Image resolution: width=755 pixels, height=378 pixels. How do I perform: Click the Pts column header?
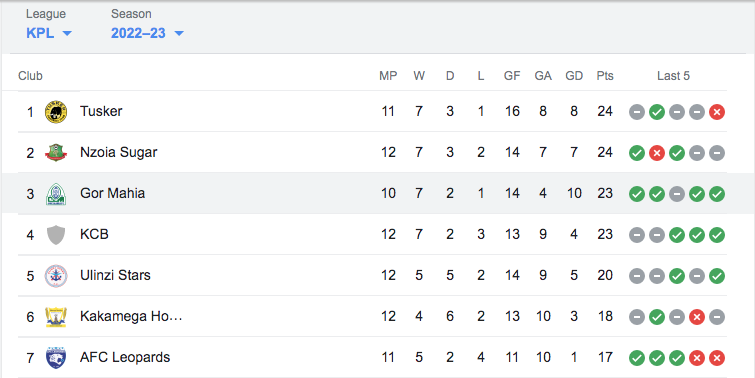[x=605, y=76]
